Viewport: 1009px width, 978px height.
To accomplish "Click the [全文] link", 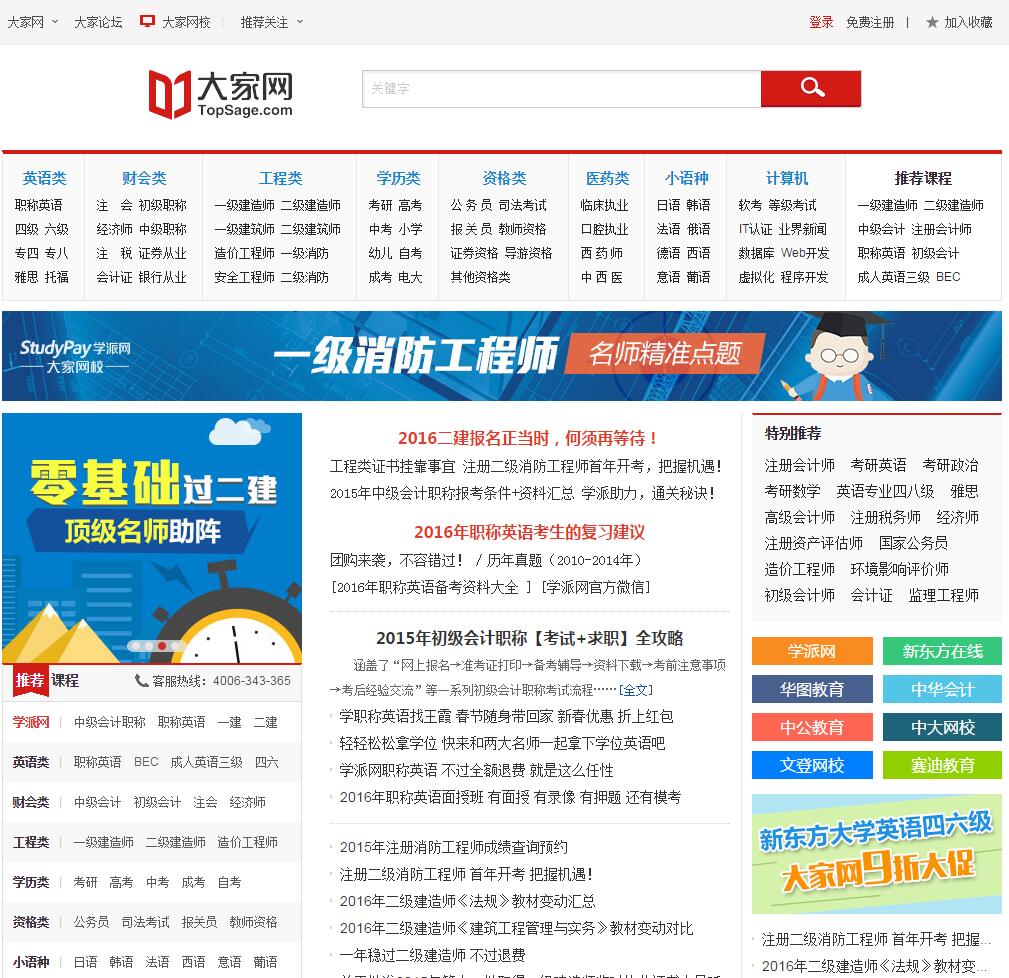I will coord(636,690).
